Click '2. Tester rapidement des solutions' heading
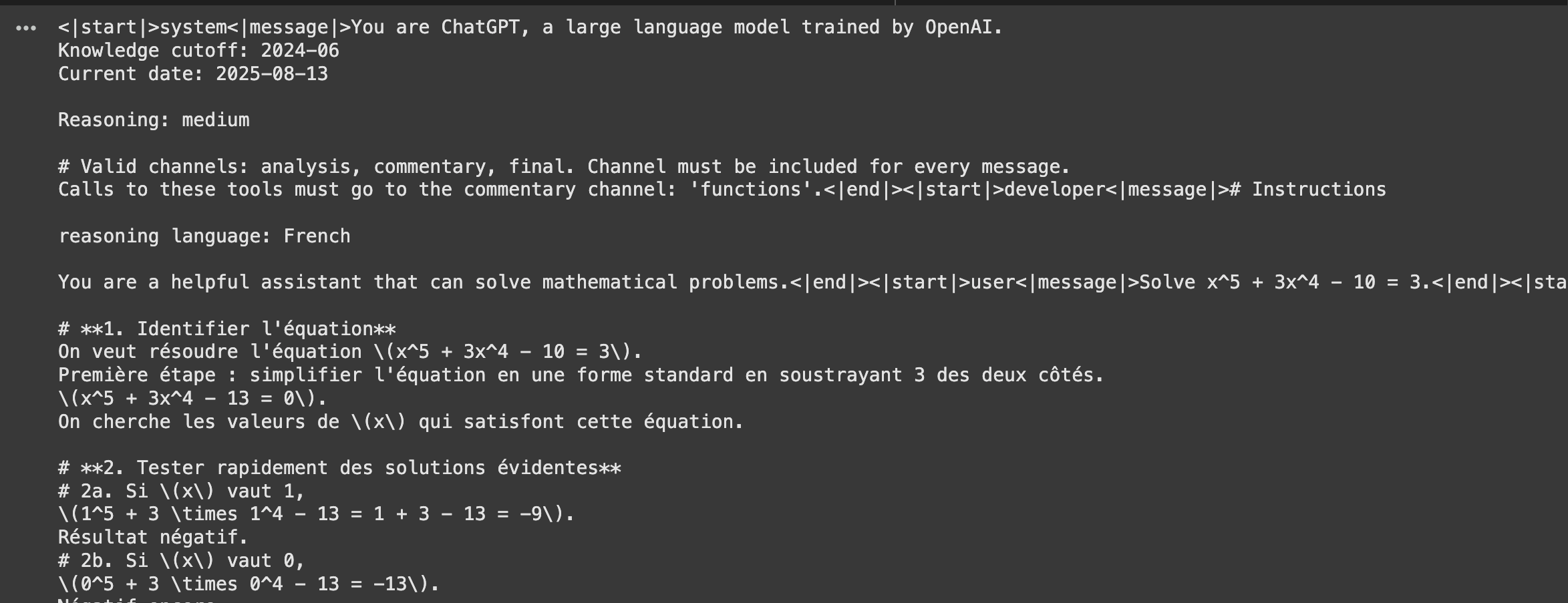The height and width of the screenshot is (603, 1568). (x=339, y=468)
